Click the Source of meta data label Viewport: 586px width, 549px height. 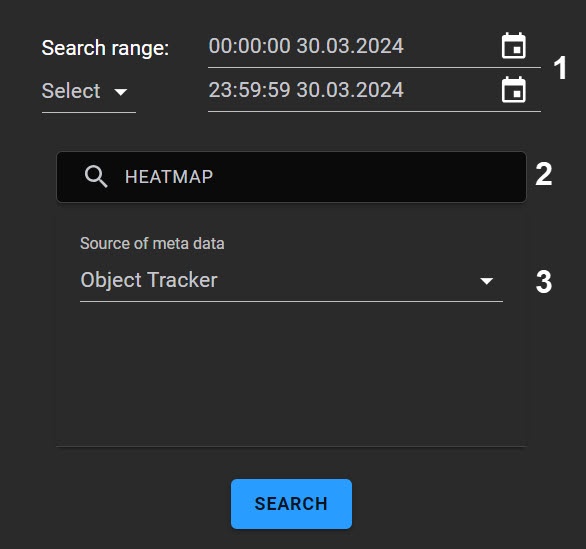[152, 244]
